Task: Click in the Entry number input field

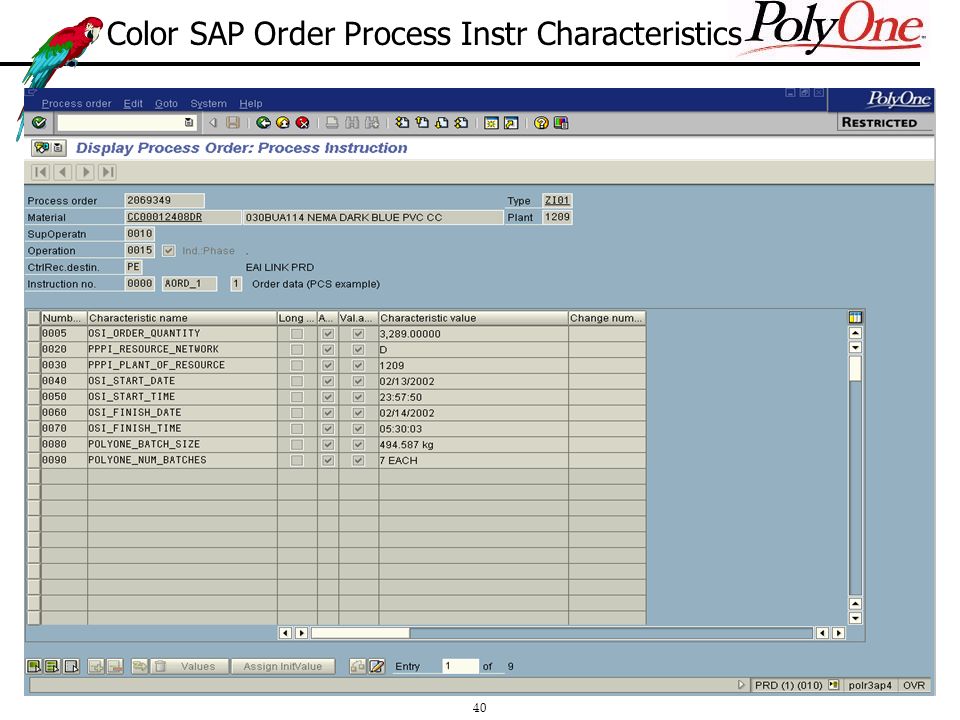Action: point(460,666)
